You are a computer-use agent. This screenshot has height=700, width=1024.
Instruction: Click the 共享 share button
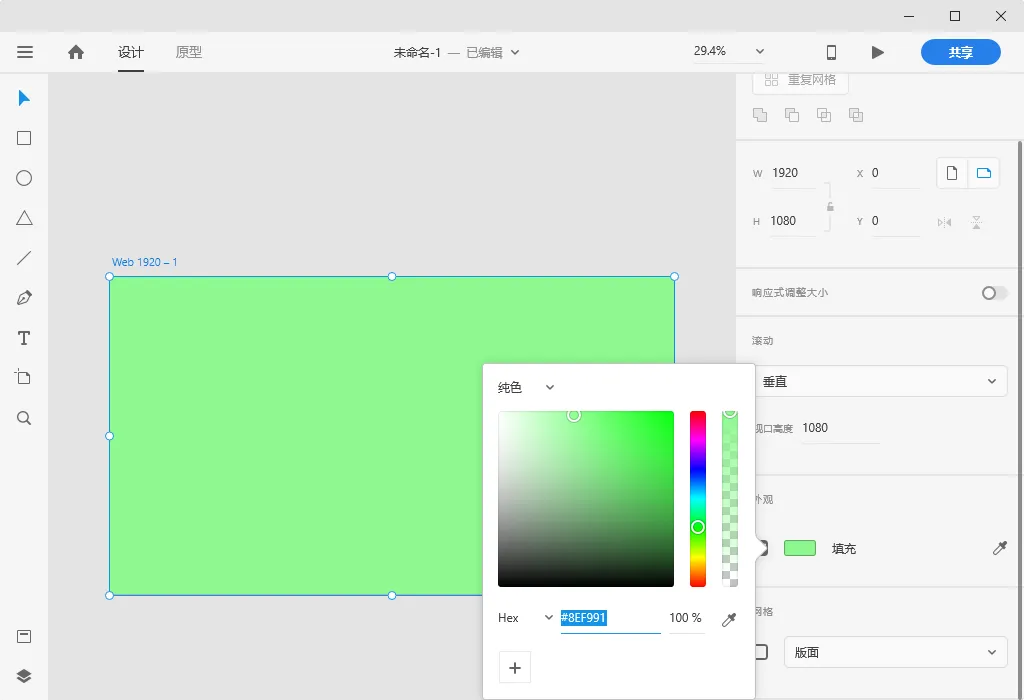point(961,52)
